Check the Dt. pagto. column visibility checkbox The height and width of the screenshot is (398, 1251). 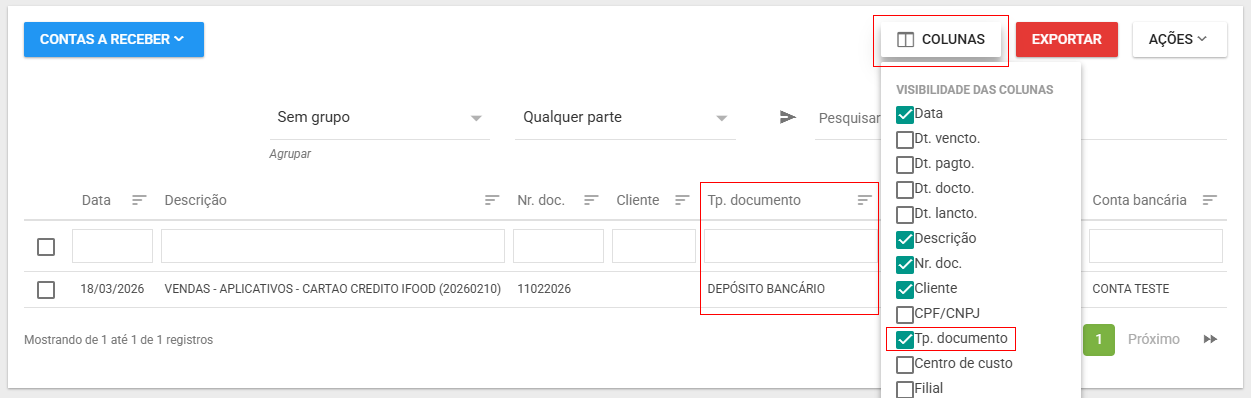tap(905, 164)
